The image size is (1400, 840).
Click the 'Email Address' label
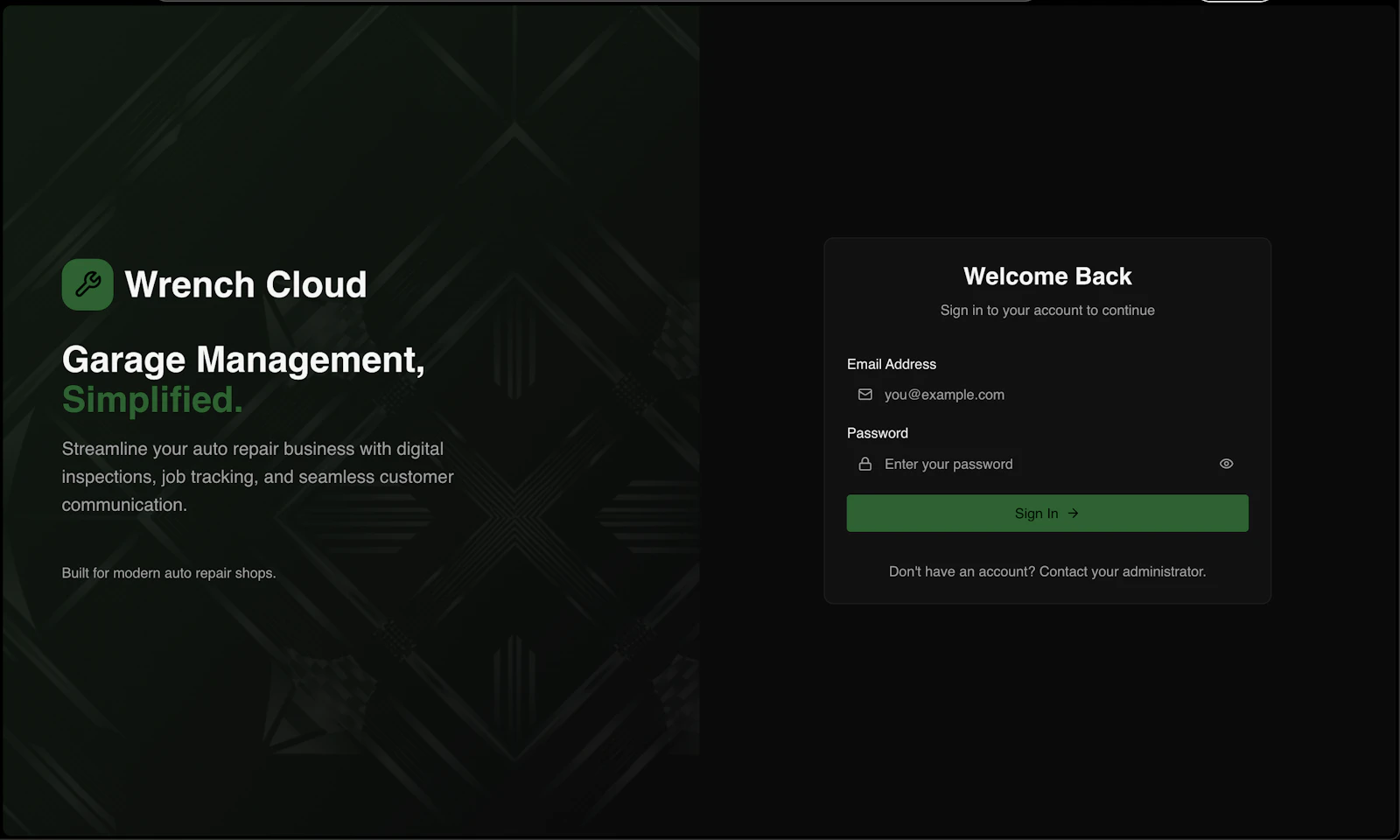(x=892, y=364)
